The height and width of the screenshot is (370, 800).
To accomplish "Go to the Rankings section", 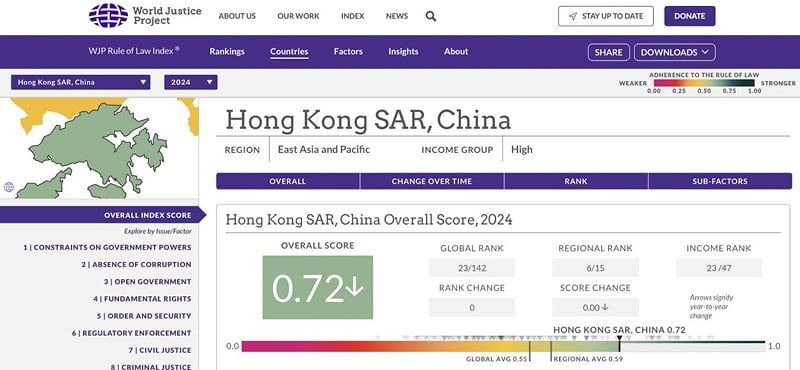I will [x=227, y=52].
